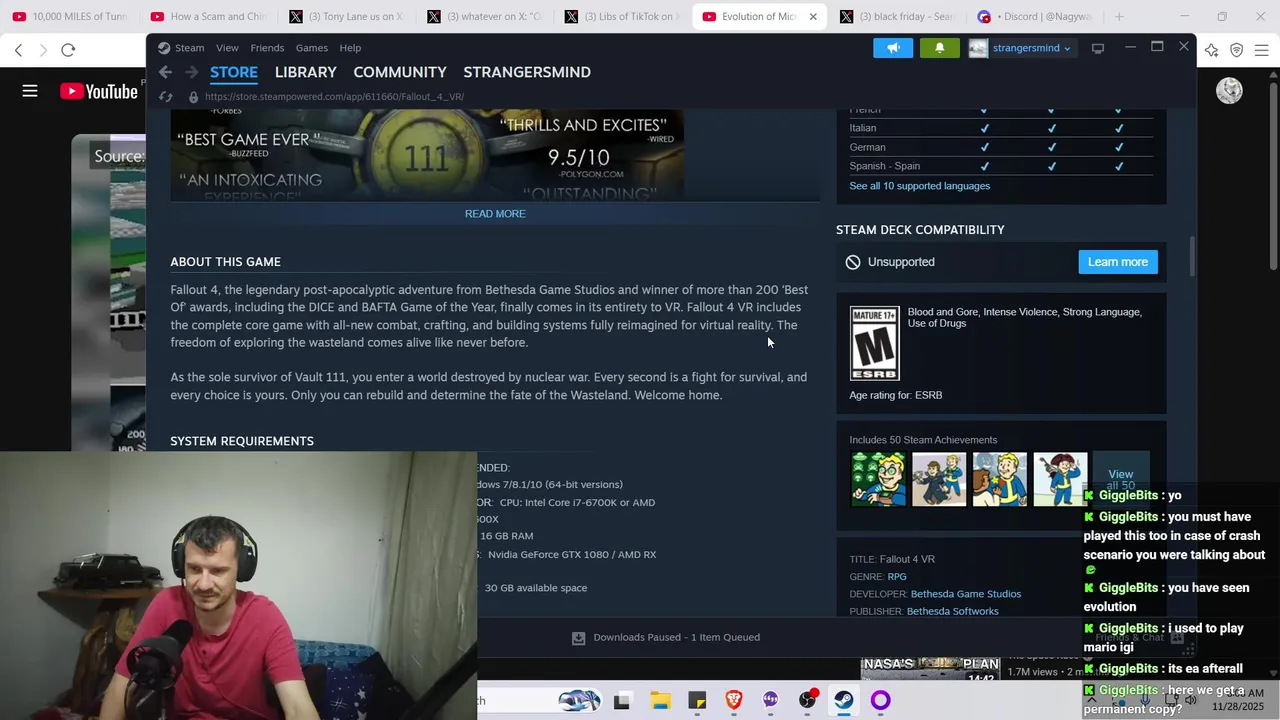Screen dimensions: 1280x720
Task: Switch to 'black friday' search browser tab
Action: pyautogui.click(x=898, y=17)
